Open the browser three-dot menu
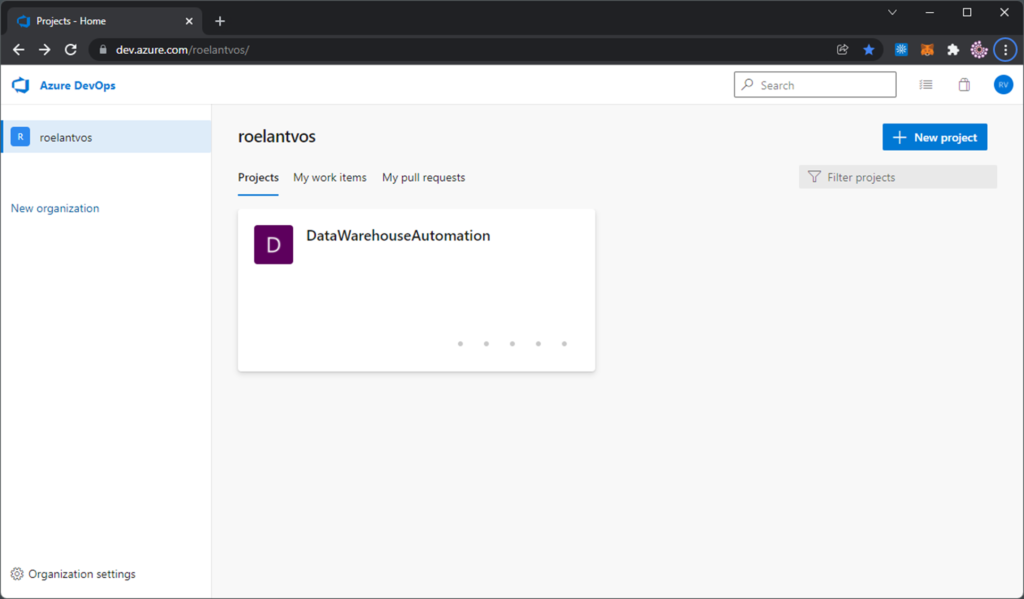 (x=1006, y=48)
